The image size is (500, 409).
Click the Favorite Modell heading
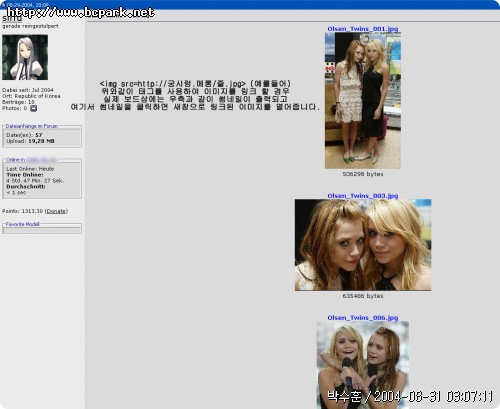(x=22, y=224)
